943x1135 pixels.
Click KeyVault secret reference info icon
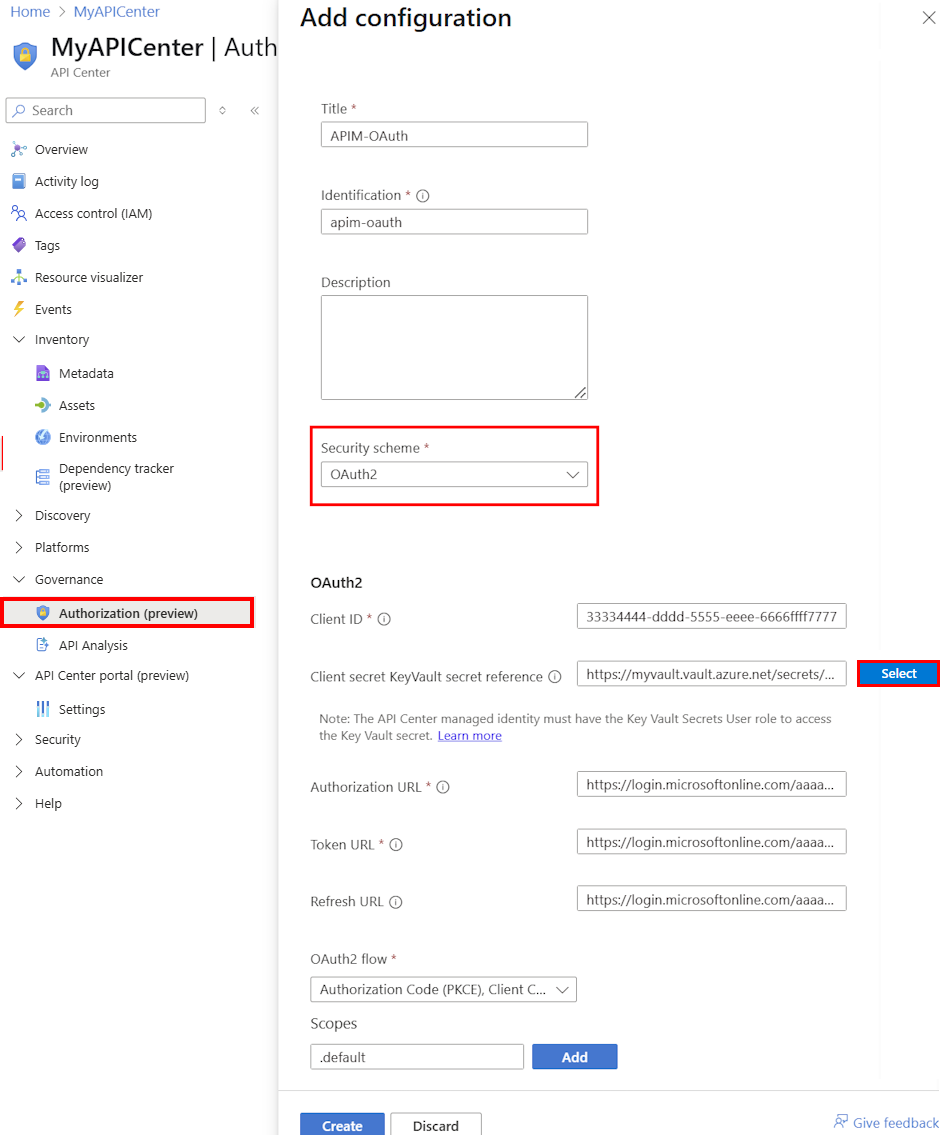[555, 677]
